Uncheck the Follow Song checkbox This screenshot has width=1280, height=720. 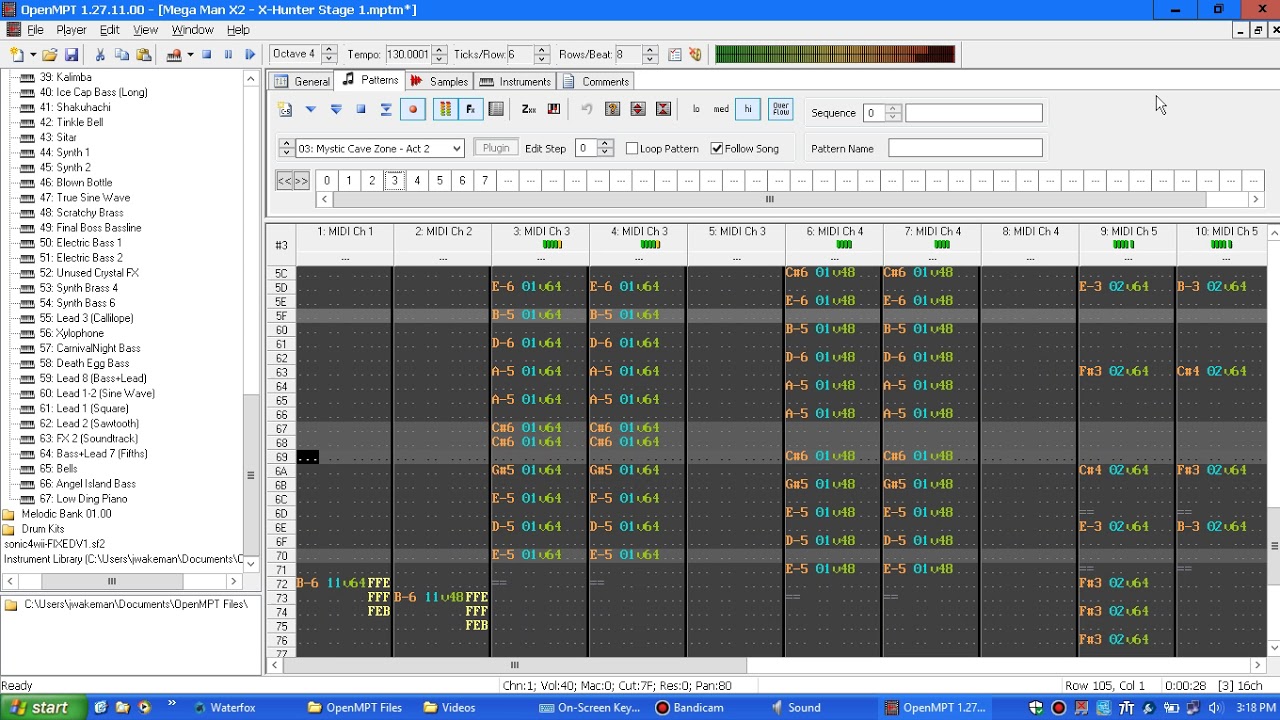pos(717,149)
